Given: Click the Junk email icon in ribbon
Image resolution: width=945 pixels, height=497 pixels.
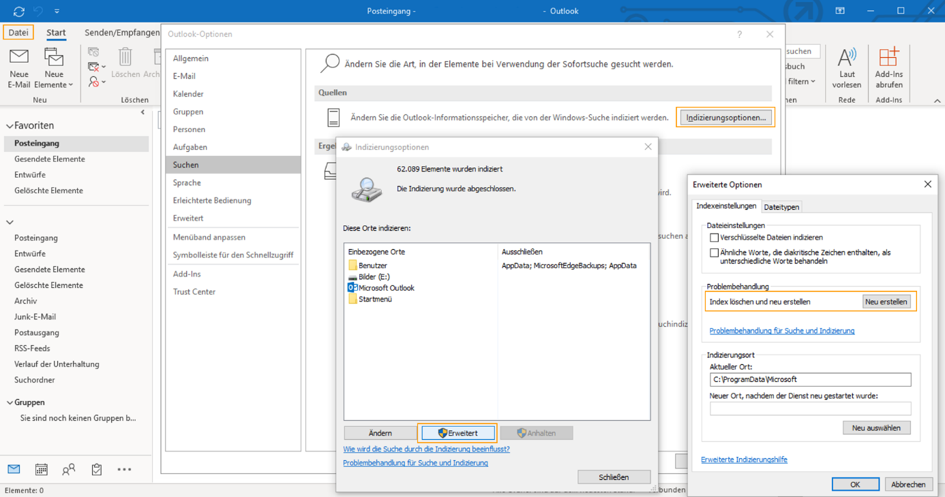Looking at the screenshot, I should click(94, 81).
